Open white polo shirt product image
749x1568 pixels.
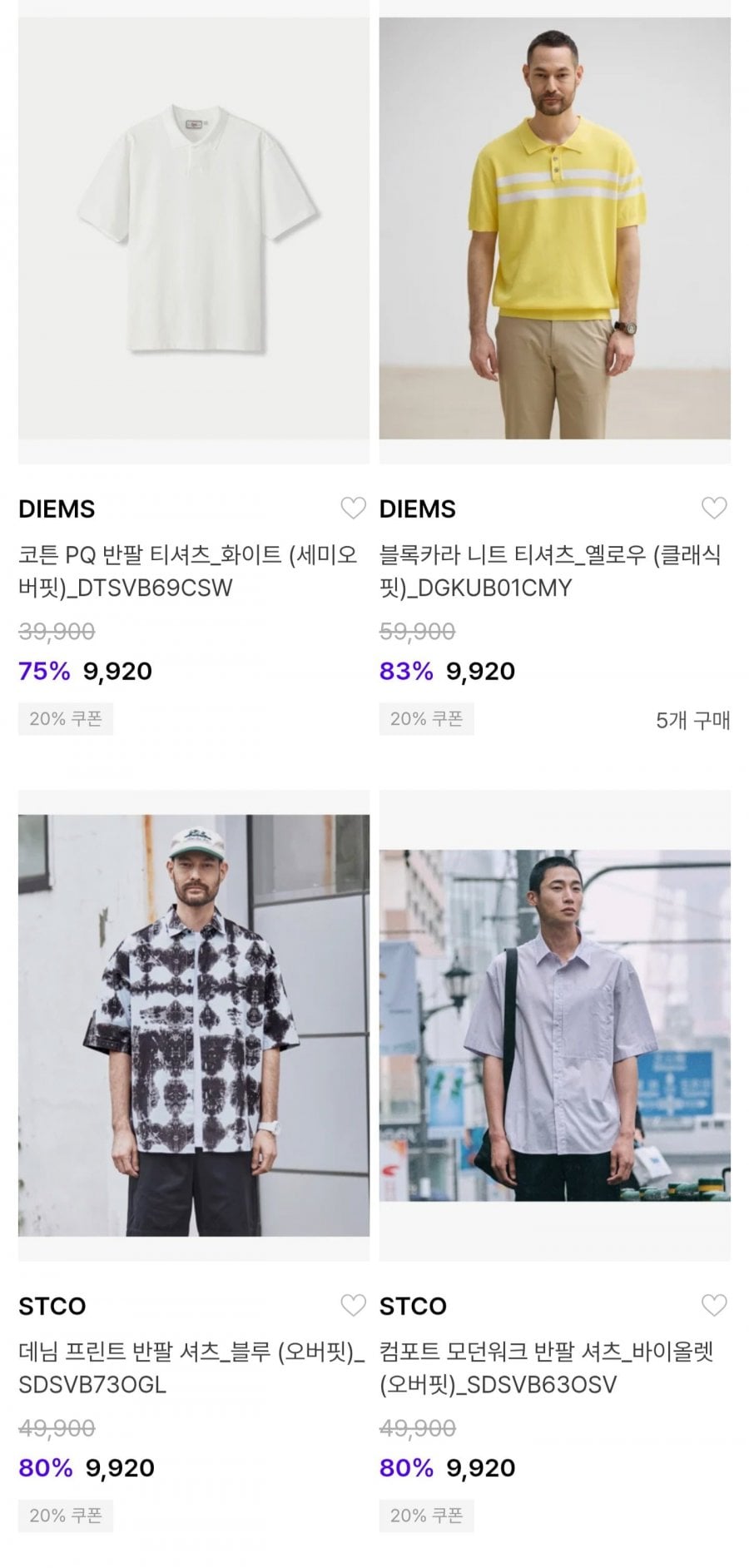(x=194, y=229)
